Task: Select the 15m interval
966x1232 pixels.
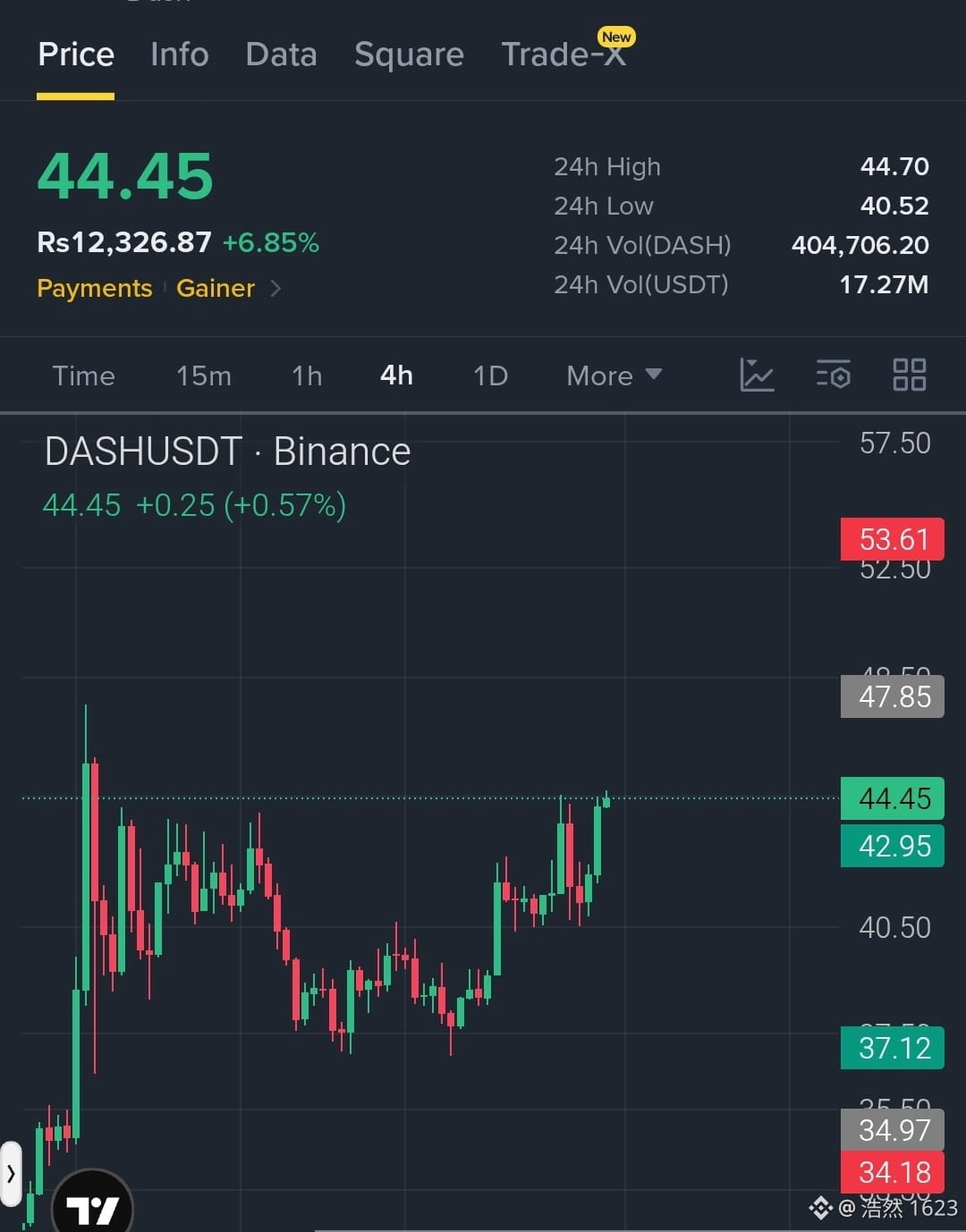Action: [x=204, y=376]
